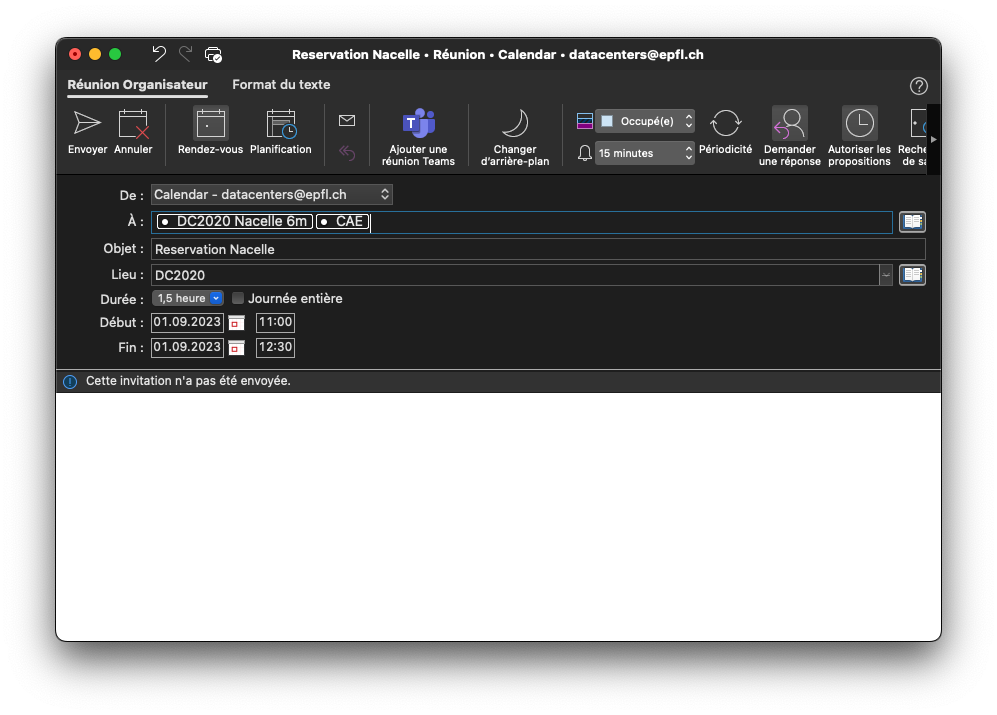
Task: Toggle Autoriser les propositions option
Action: click(859, 124)
